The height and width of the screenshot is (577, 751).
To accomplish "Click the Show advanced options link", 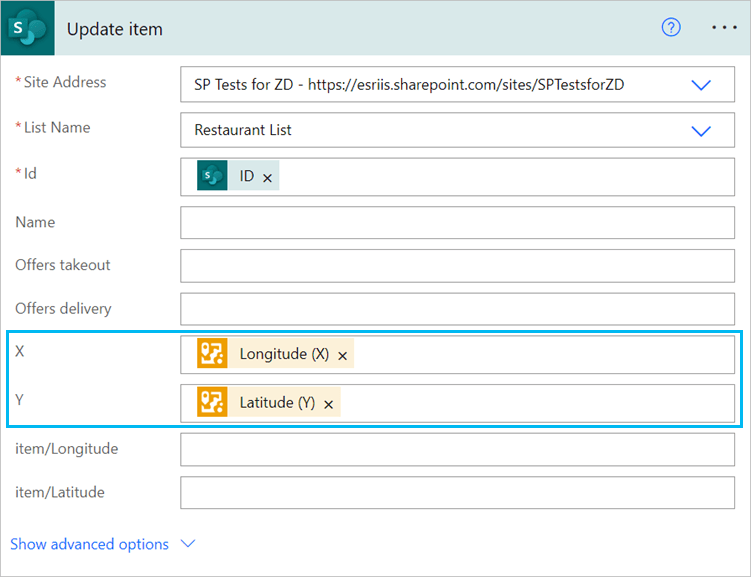I will [x=89, y=544].
